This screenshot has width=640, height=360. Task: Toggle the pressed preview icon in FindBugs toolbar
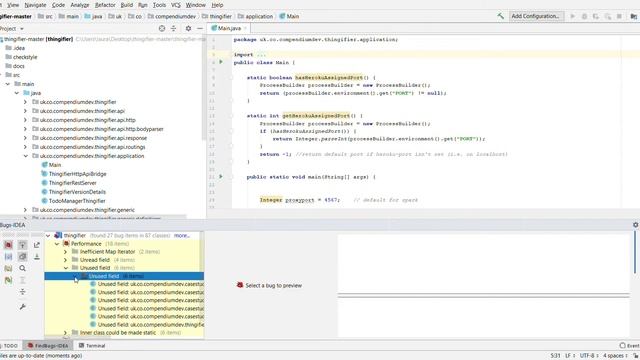point(22,257)
